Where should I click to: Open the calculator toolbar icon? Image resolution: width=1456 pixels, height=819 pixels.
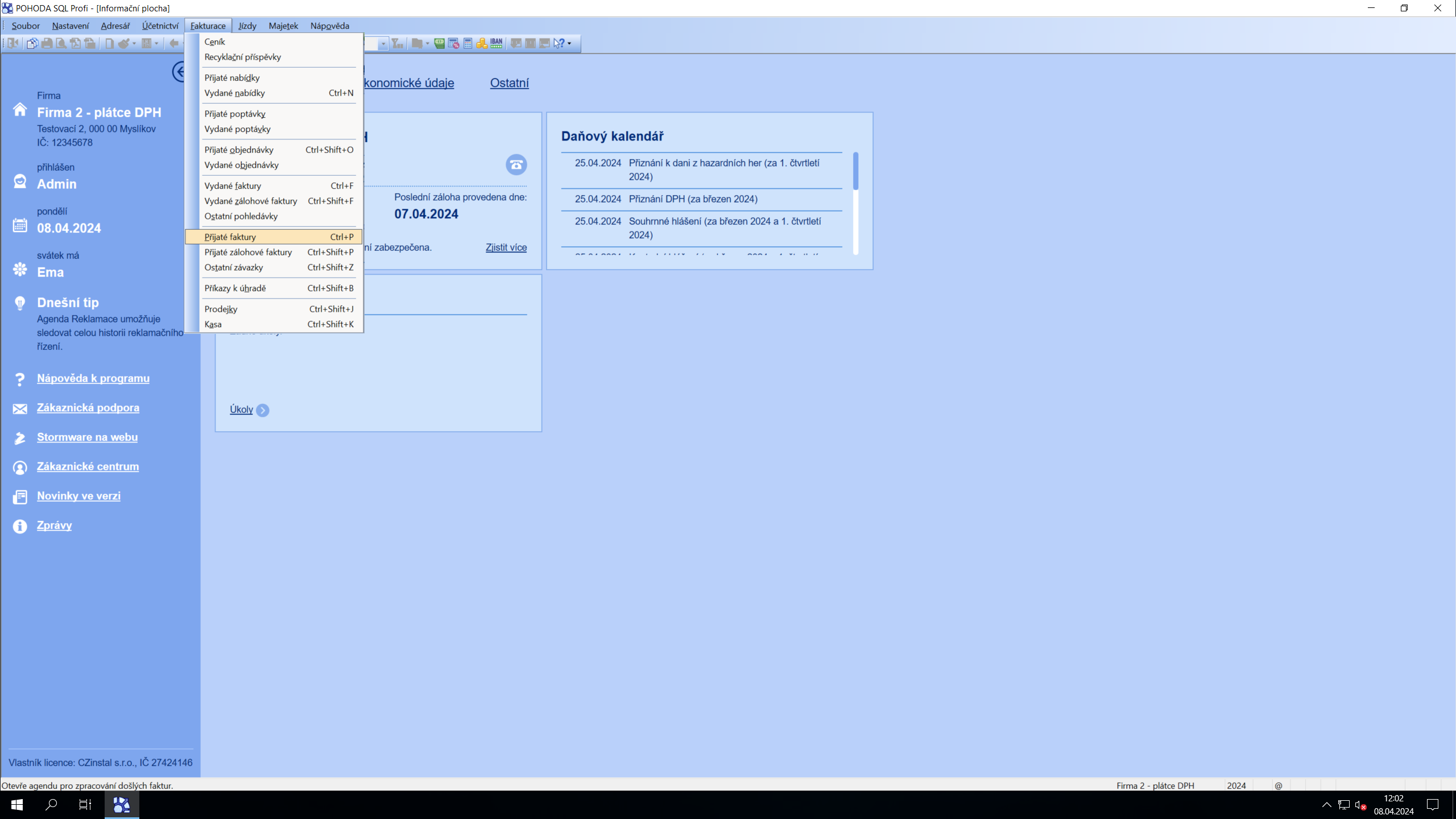pos(468,43)
